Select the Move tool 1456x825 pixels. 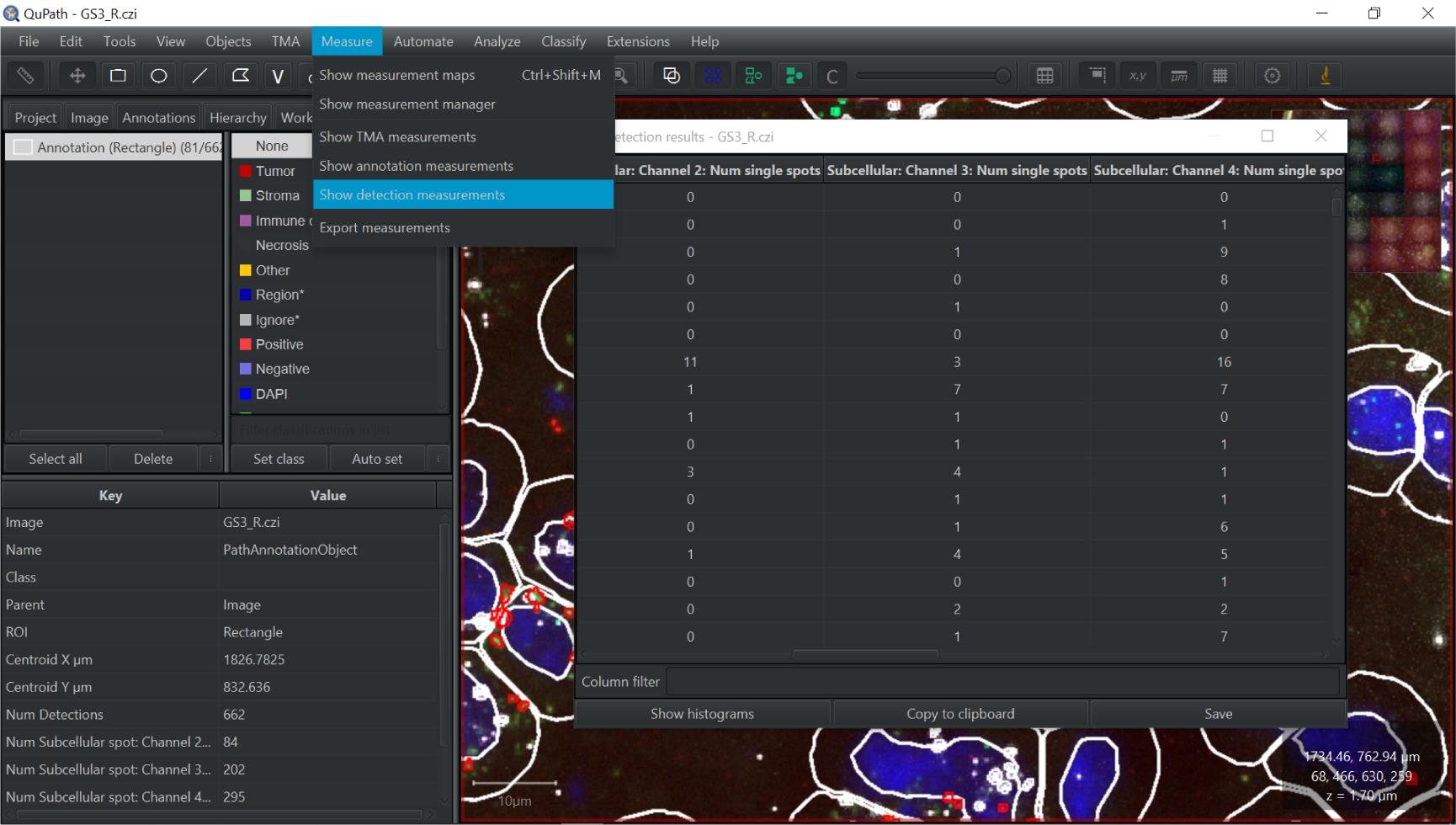77,76
